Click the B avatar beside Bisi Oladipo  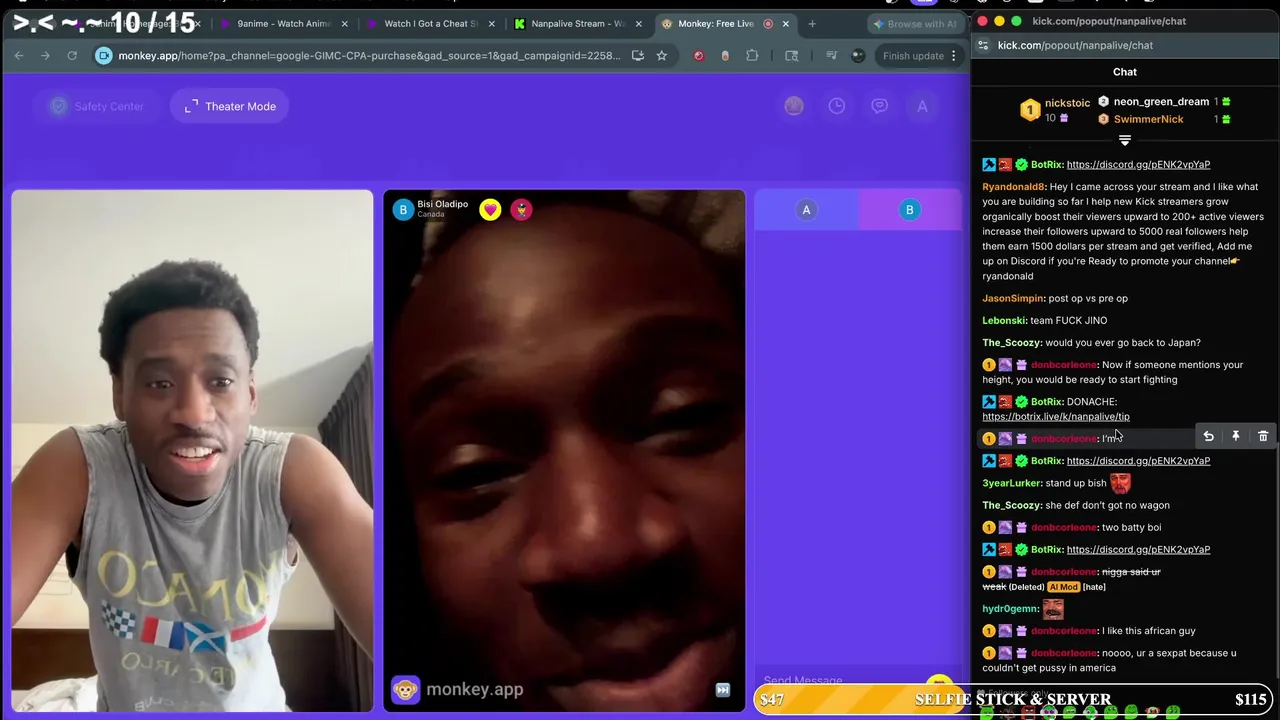403,209
